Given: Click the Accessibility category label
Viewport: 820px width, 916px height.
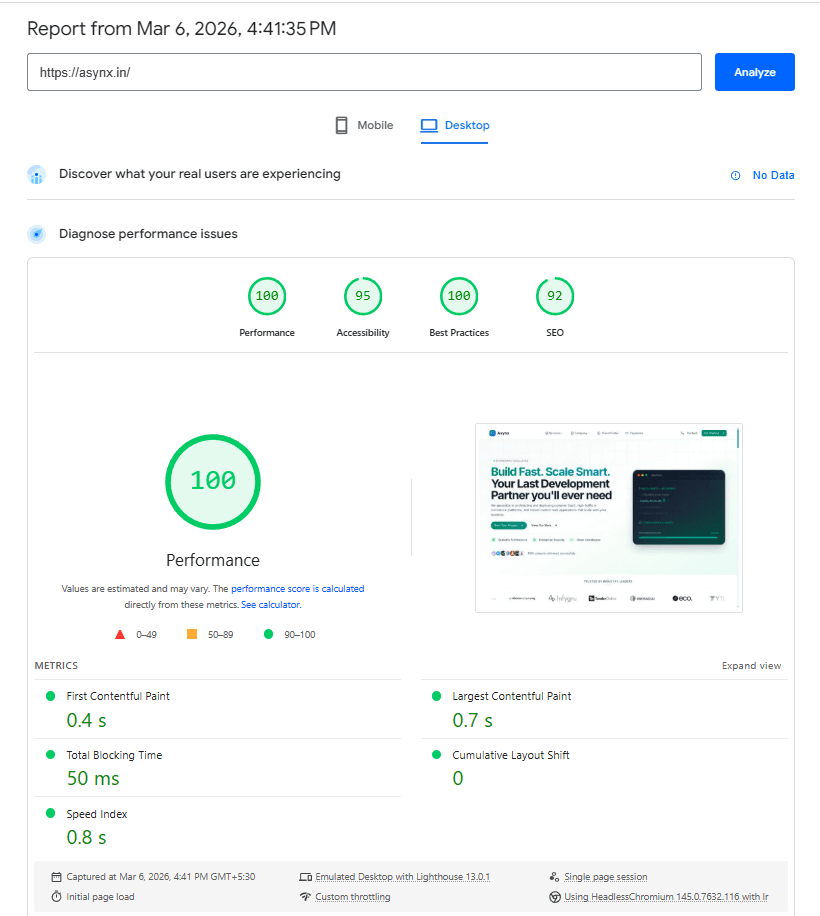Looking at the screenshot, I should point(363,332).
